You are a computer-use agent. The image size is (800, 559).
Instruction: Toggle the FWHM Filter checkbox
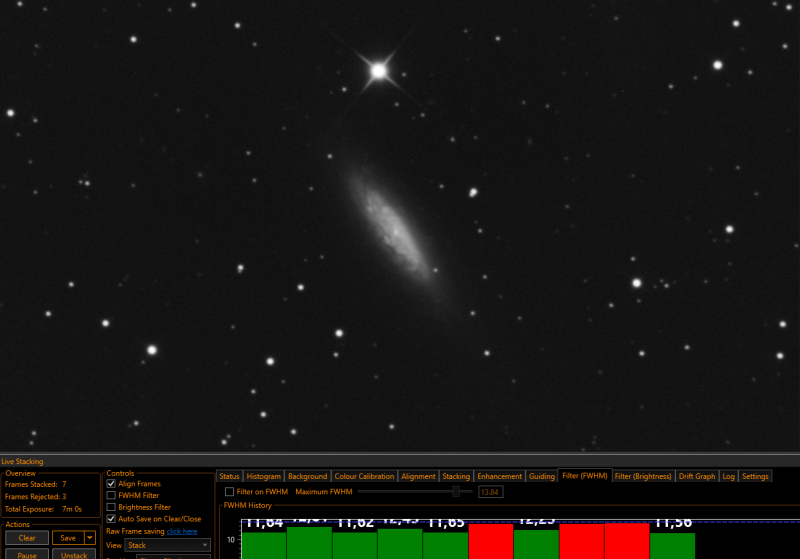point(111,495)
